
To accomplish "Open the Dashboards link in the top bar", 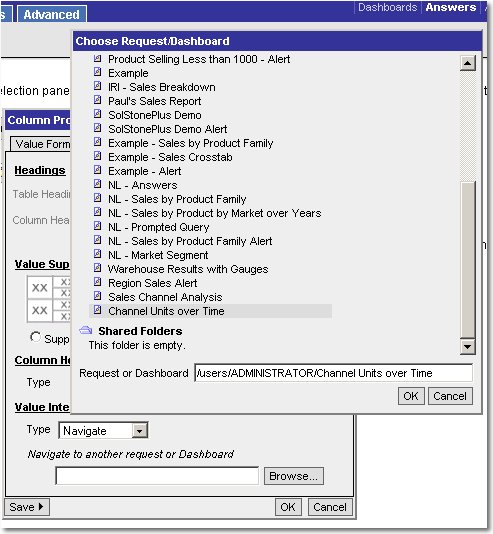I will coord(387,7).
